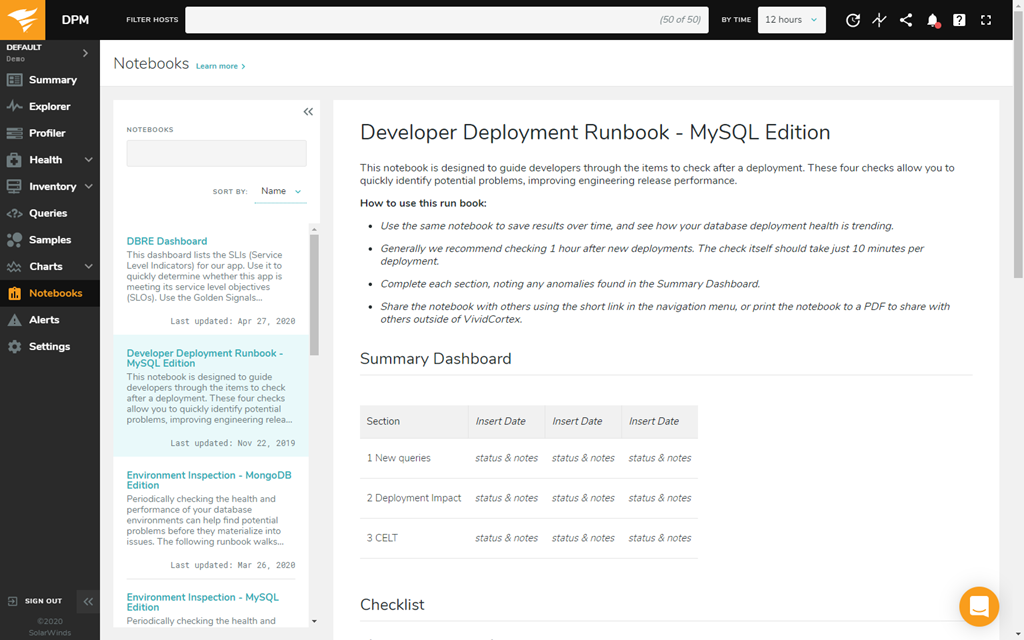Open the 12 hours time range dropdown
The width and height of the screenshot is (1024, 640).
click(x=791, y=20)
